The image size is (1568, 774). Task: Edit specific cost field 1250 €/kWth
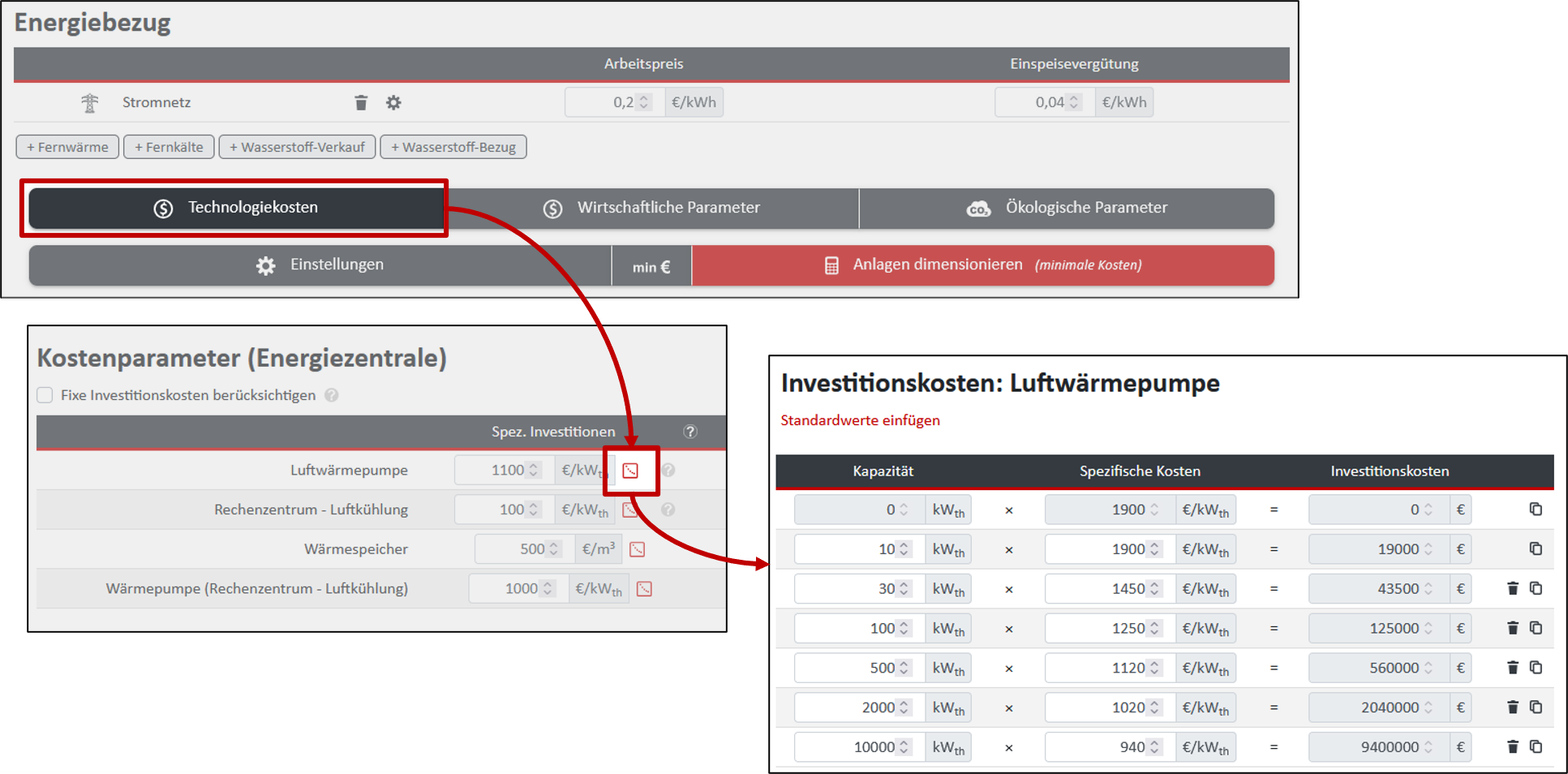point(1110,629)
